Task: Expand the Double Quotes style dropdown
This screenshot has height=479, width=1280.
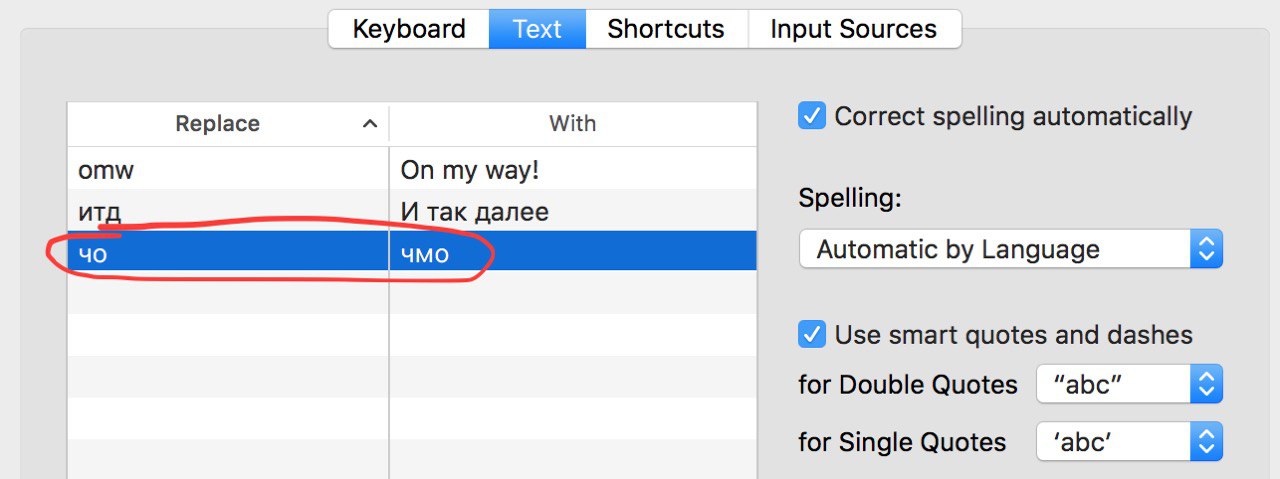Action: 1130,385
